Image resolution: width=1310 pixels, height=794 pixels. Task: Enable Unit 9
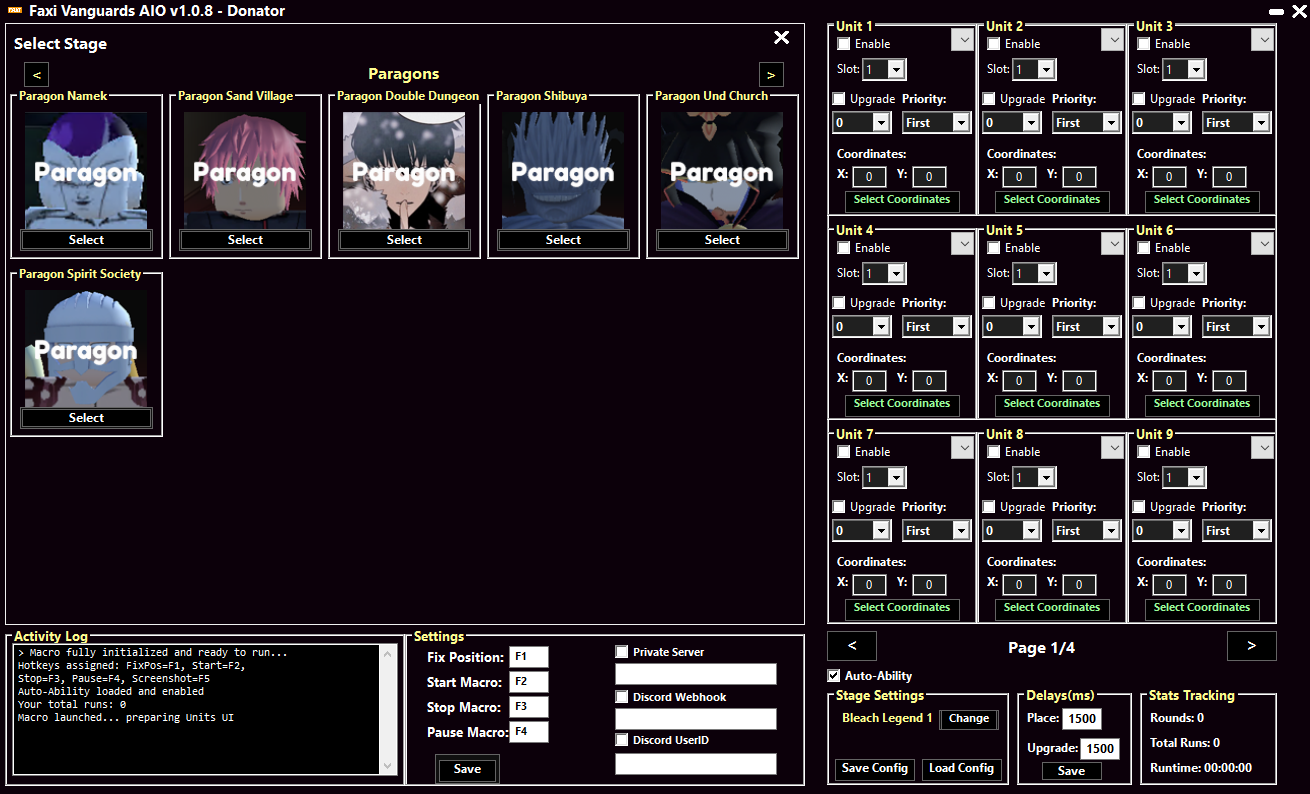tap(1144, 452)
